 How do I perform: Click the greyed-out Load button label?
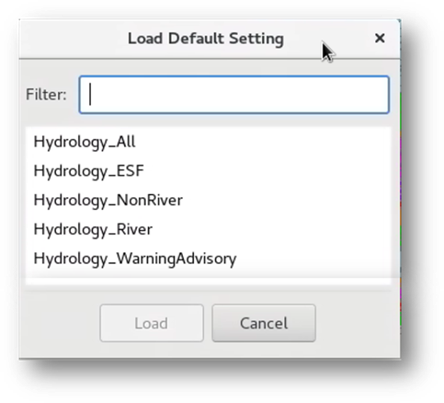pyautogui.click(x=151, y=323)
